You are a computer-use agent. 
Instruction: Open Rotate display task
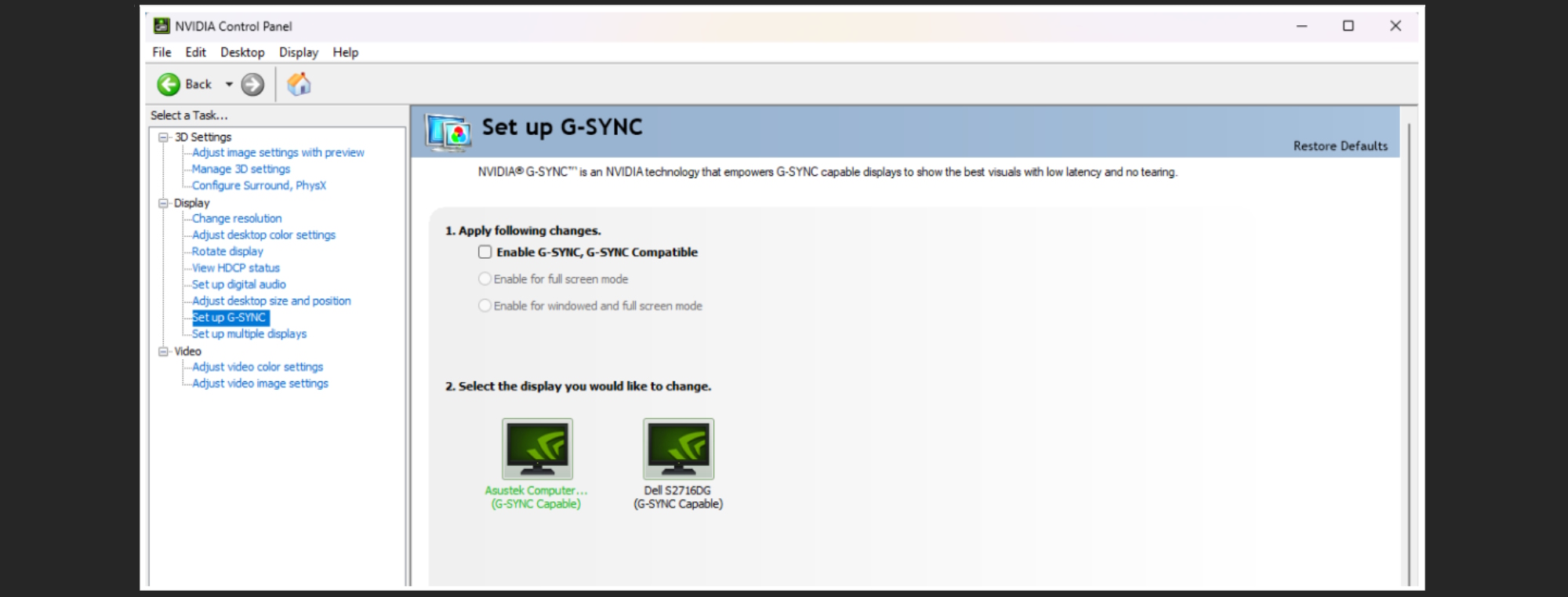[x=227, y=251]
